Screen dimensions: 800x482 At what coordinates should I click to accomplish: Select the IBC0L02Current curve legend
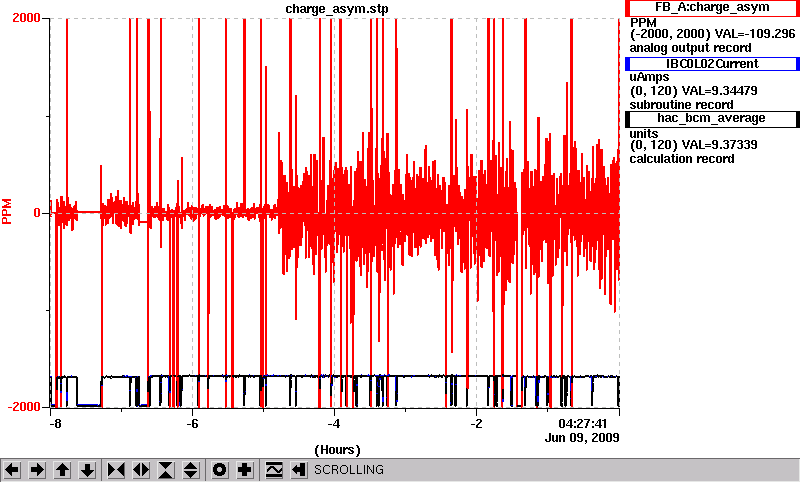pos(712,64)
